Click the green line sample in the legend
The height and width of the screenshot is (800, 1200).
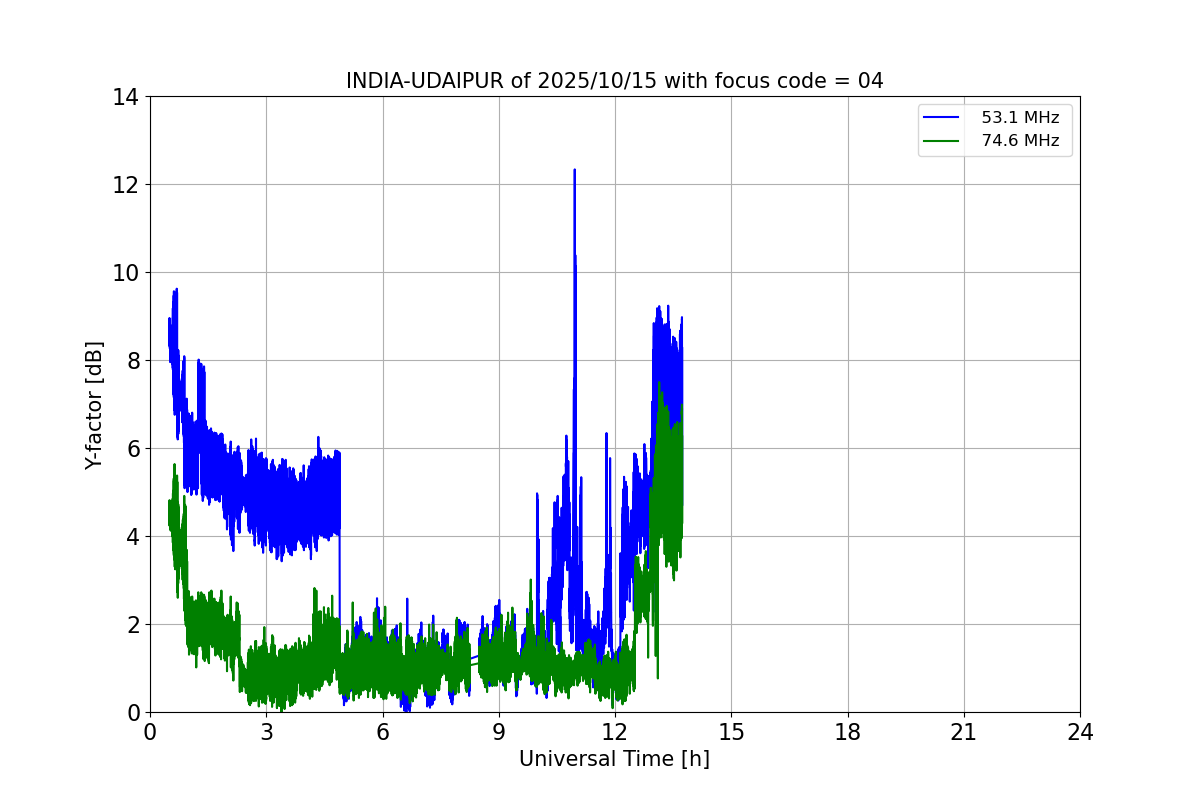pos(942,141)
